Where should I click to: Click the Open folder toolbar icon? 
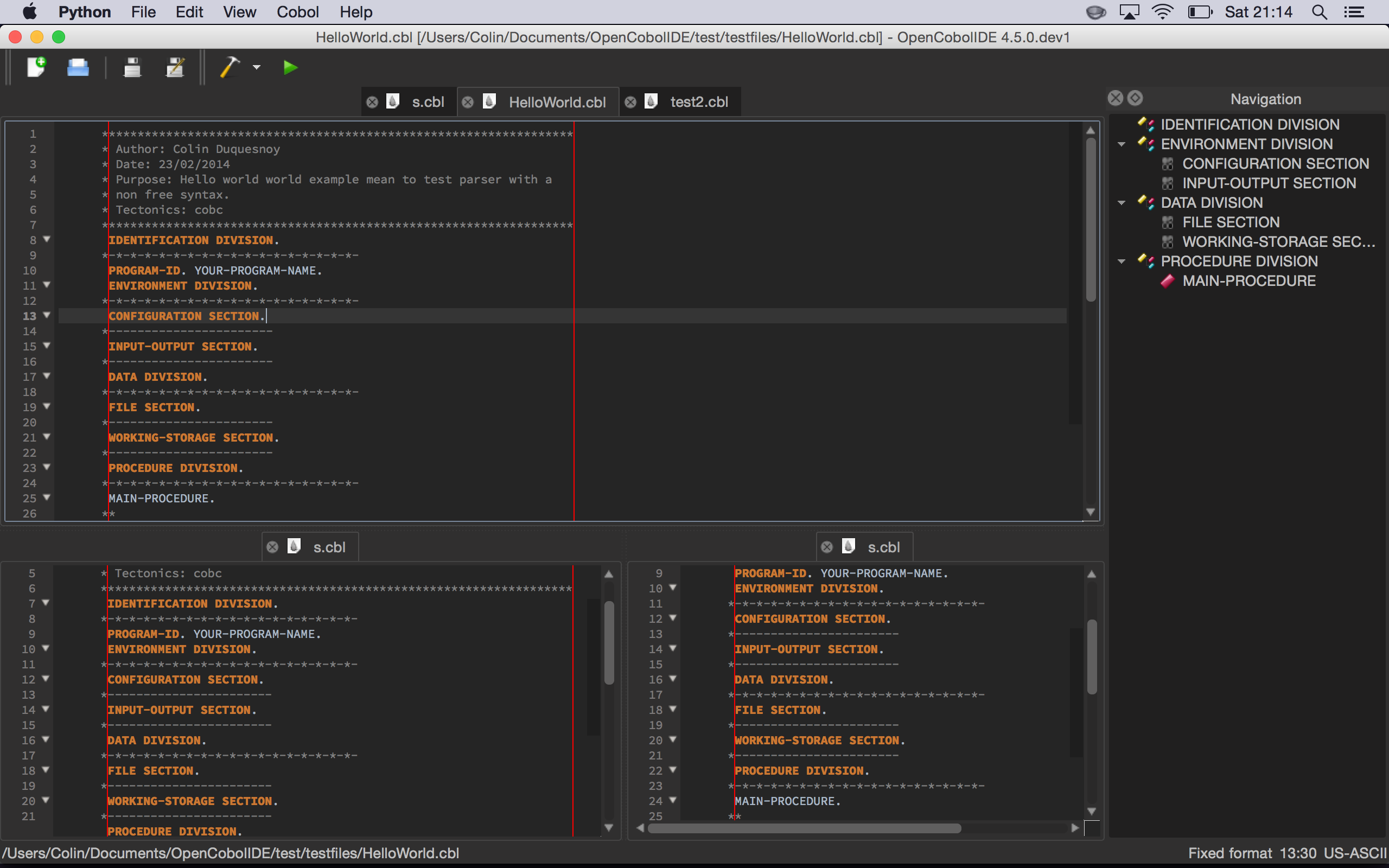coord(80,66)
